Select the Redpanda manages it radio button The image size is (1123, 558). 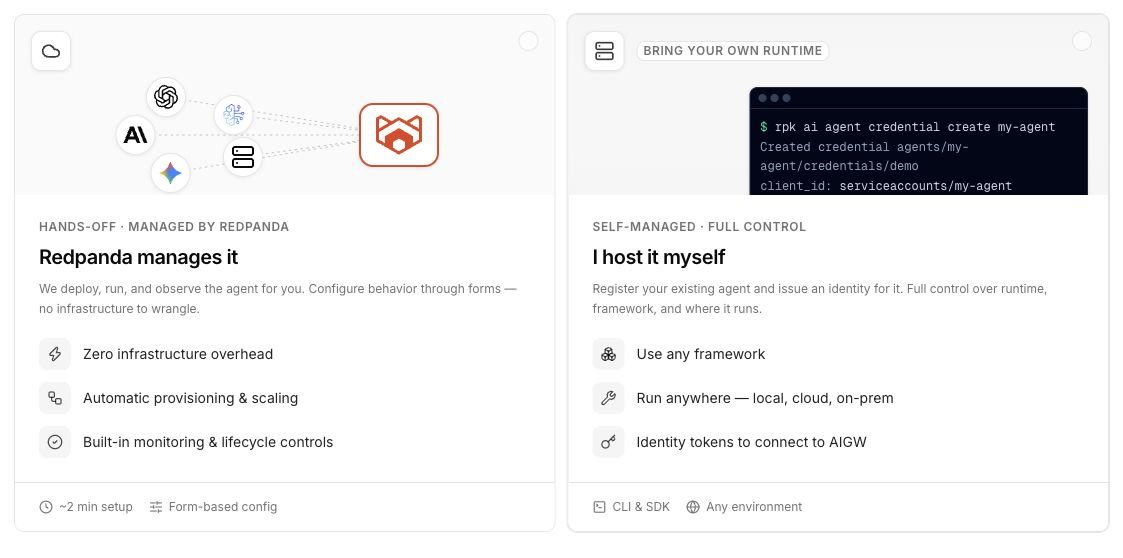(x=529, y=42)
